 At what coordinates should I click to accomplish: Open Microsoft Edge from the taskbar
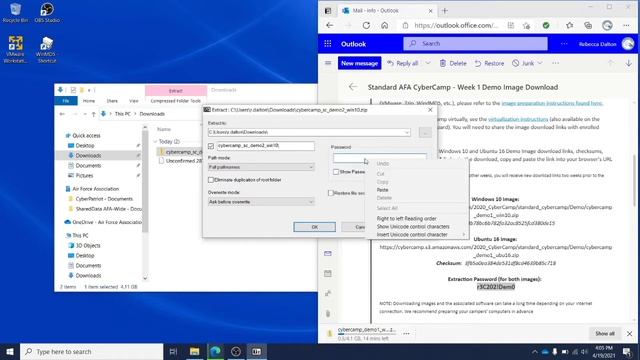pyautogui.click(x=215, y=351)
